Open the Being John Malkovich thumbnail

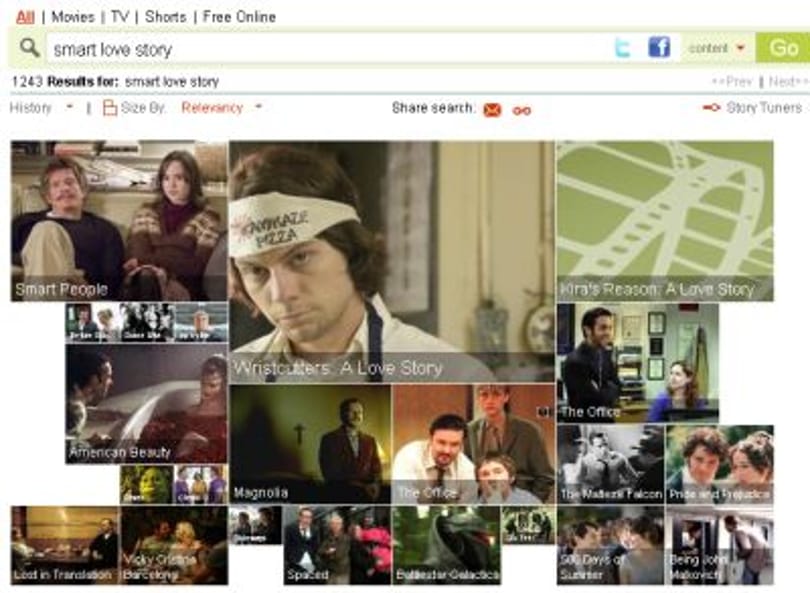[x=720, y=545]
